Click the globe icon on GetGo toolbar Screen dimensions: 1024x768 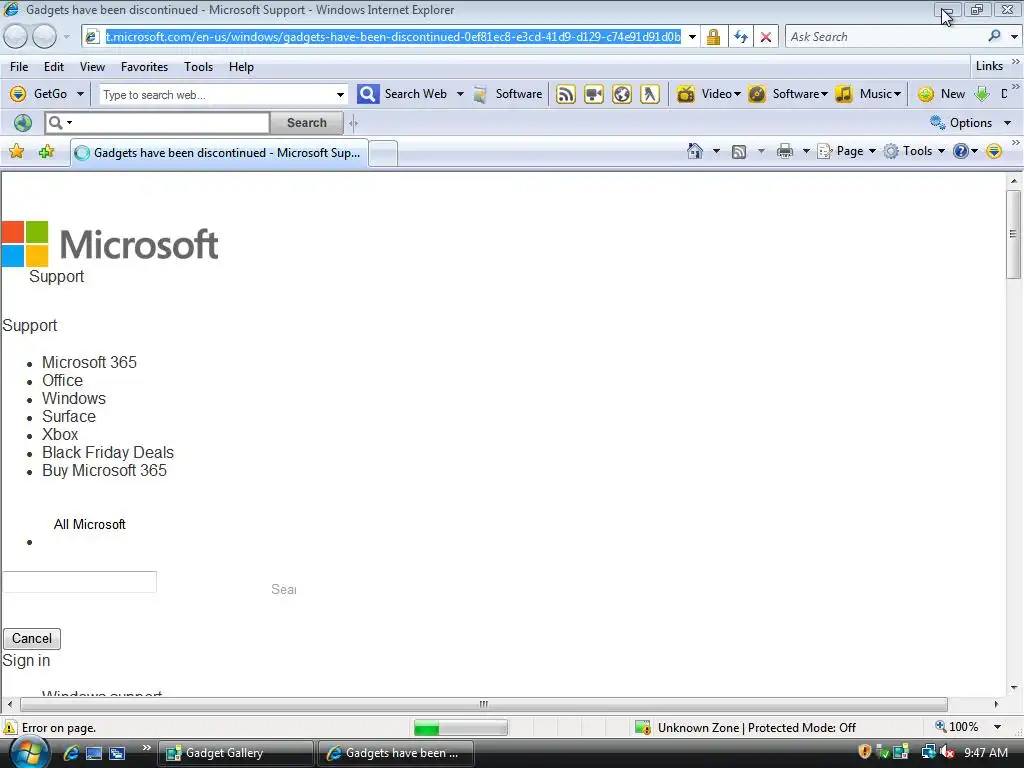622,94
